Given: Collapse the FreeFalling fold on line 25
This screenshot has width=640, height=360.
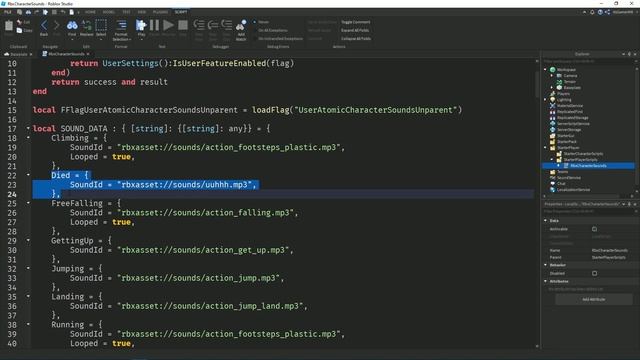Looking at the screenshot, I should tap(28, 203).
